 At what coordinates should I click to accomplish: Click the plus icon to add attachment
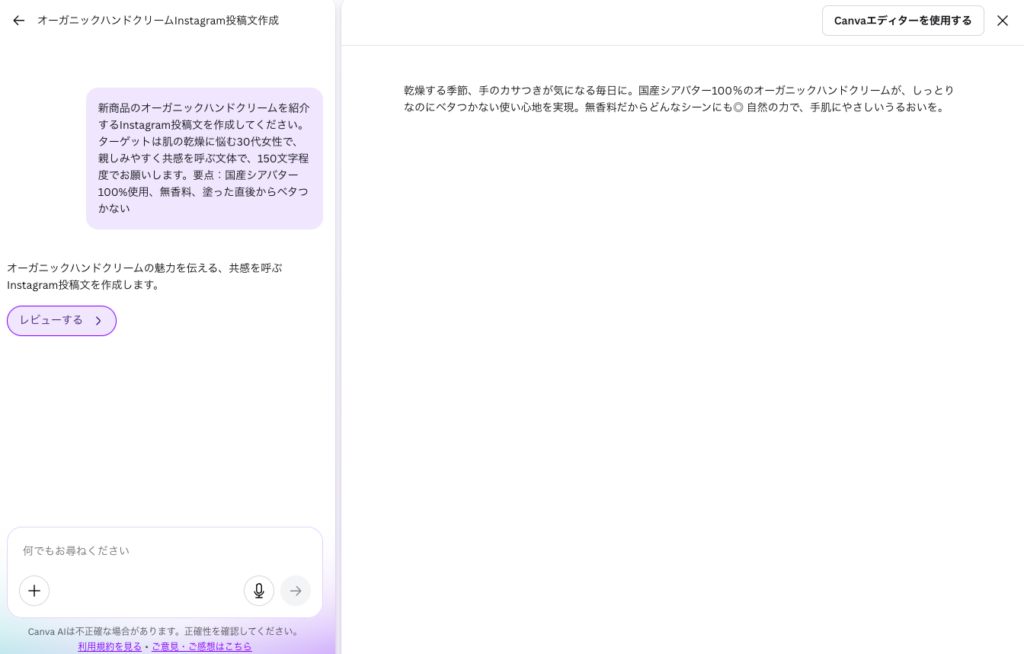pos(34,591)
